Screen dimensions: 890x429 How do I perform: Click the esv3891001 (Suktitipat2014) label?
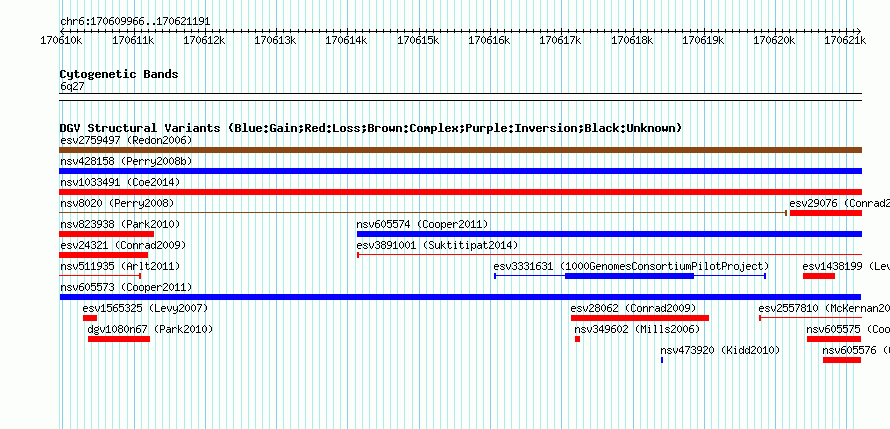[x=437, y=245]
